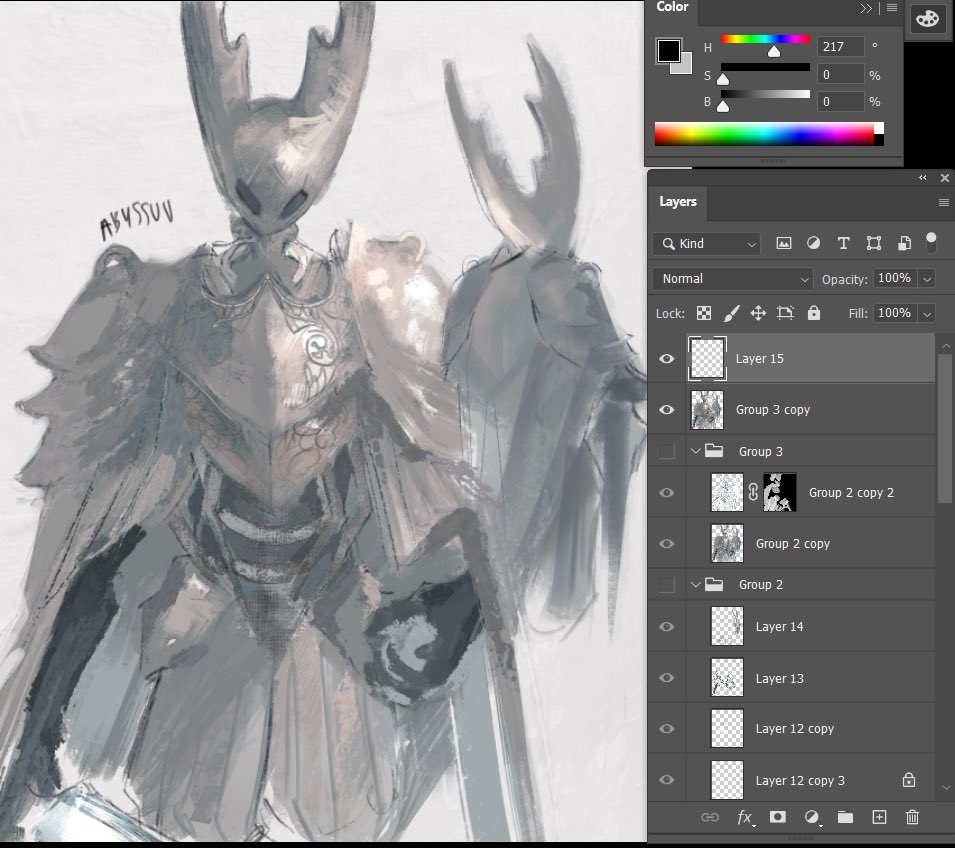This screenshot has height=848, width=955.
Task: Open the new group folder icon
Action: (845, 817)
